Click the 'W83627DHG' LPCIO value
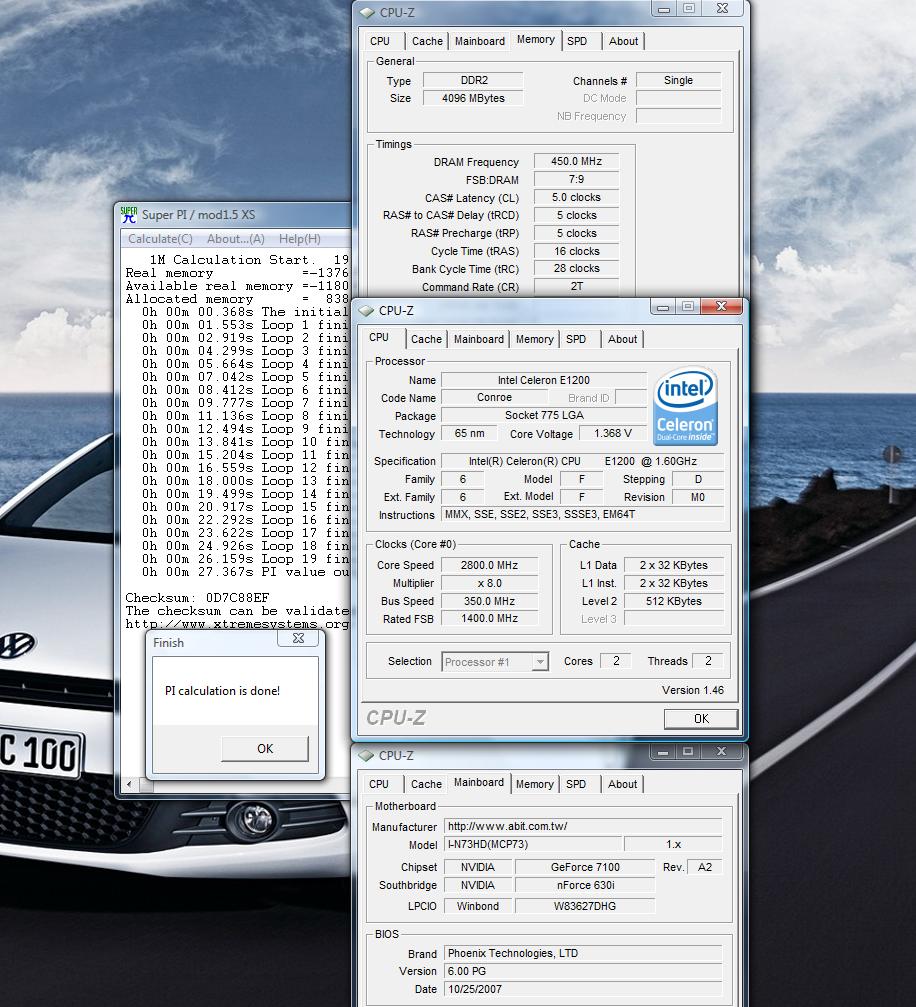Viewport: 916px width, 1007px height. (x=585, y=906)
